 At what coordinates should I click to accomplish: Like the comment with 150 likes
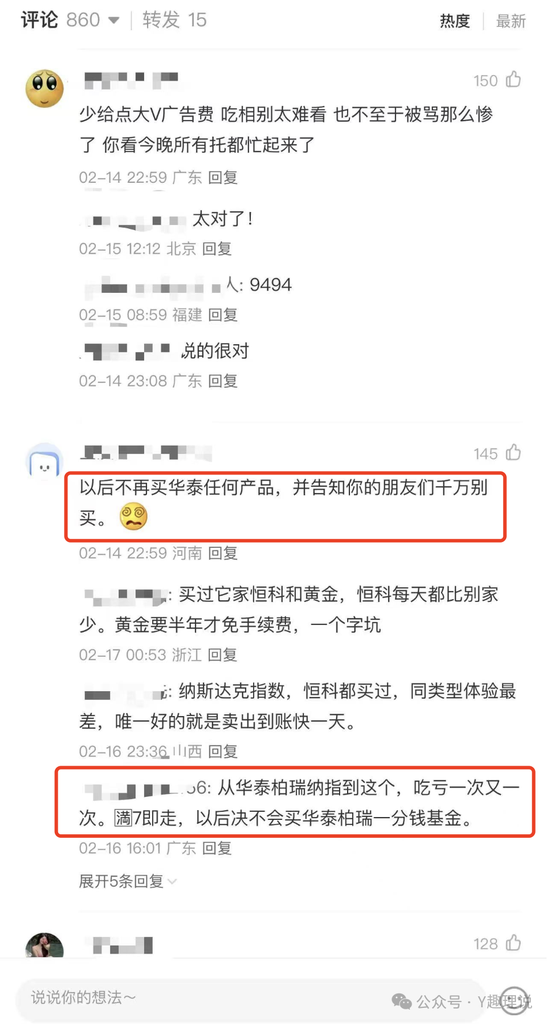pyautogui.click(x=513, y=80)
